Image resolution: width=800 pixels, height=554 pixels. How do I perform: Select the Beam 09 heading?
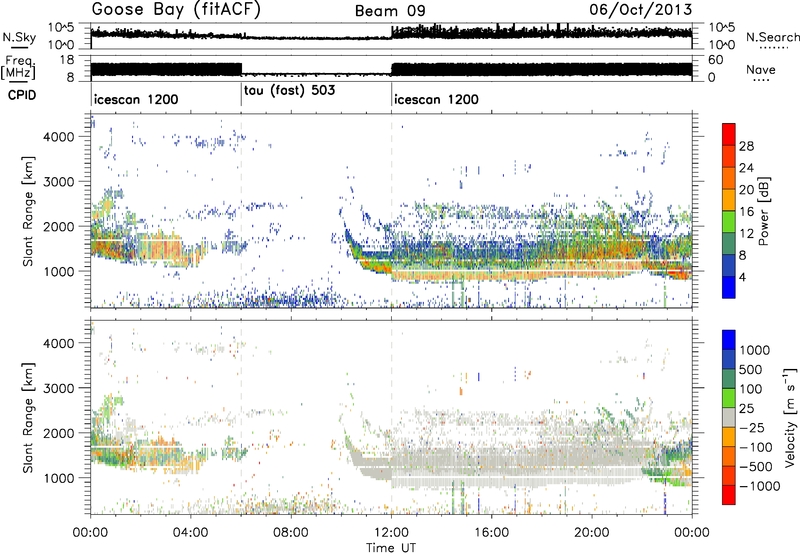click(x=390, y=11)
